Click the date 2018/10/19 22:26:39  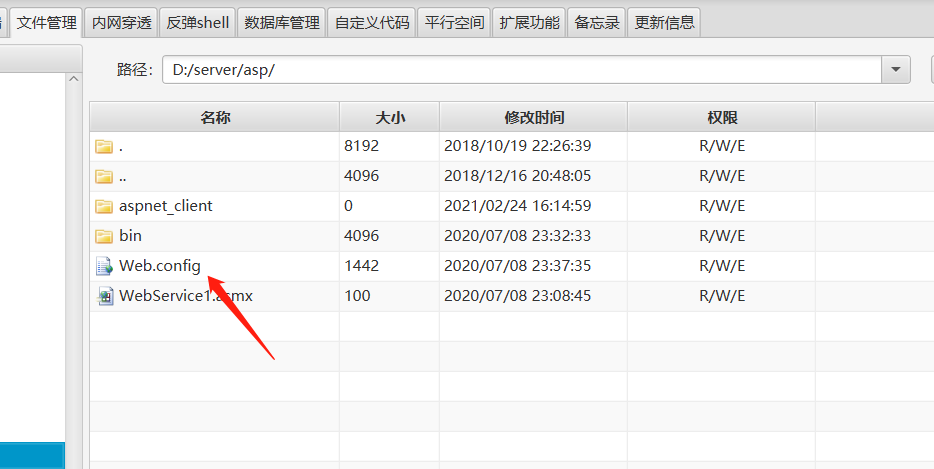tap(518, 146)
